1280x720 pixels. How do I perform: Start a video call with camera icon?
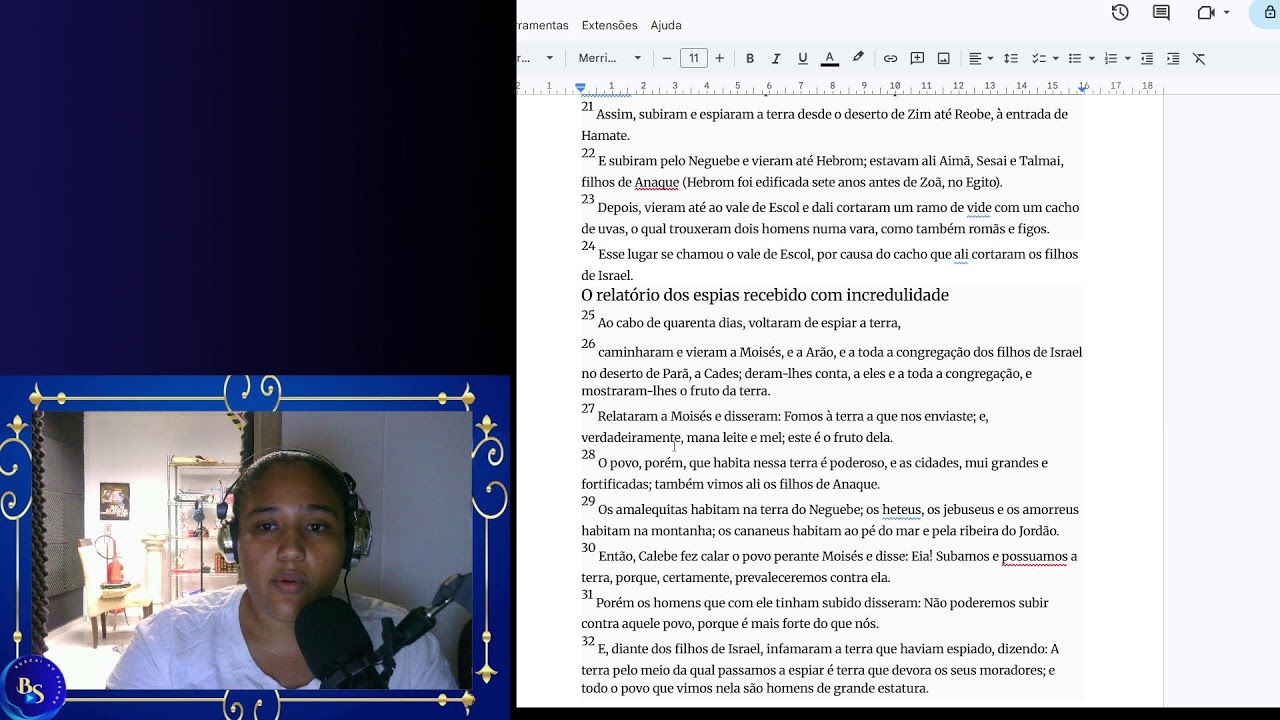tap(1206, 13)
